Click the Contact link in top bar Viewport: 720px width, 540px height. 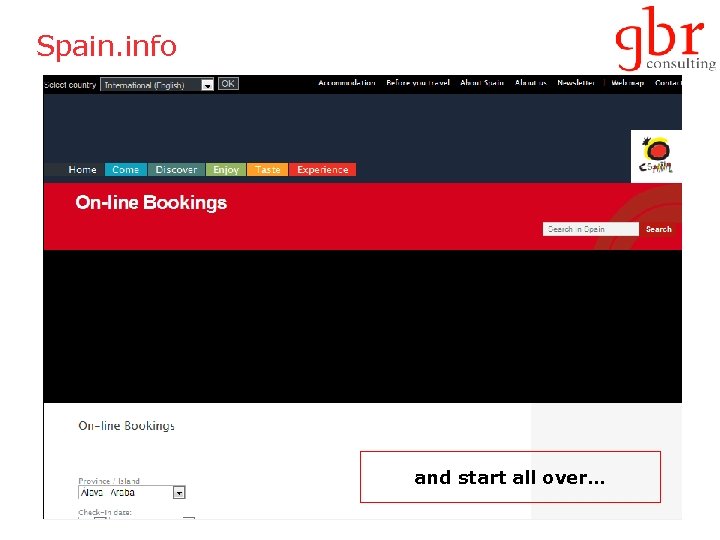pyautogui.click(x=668, y=83)
